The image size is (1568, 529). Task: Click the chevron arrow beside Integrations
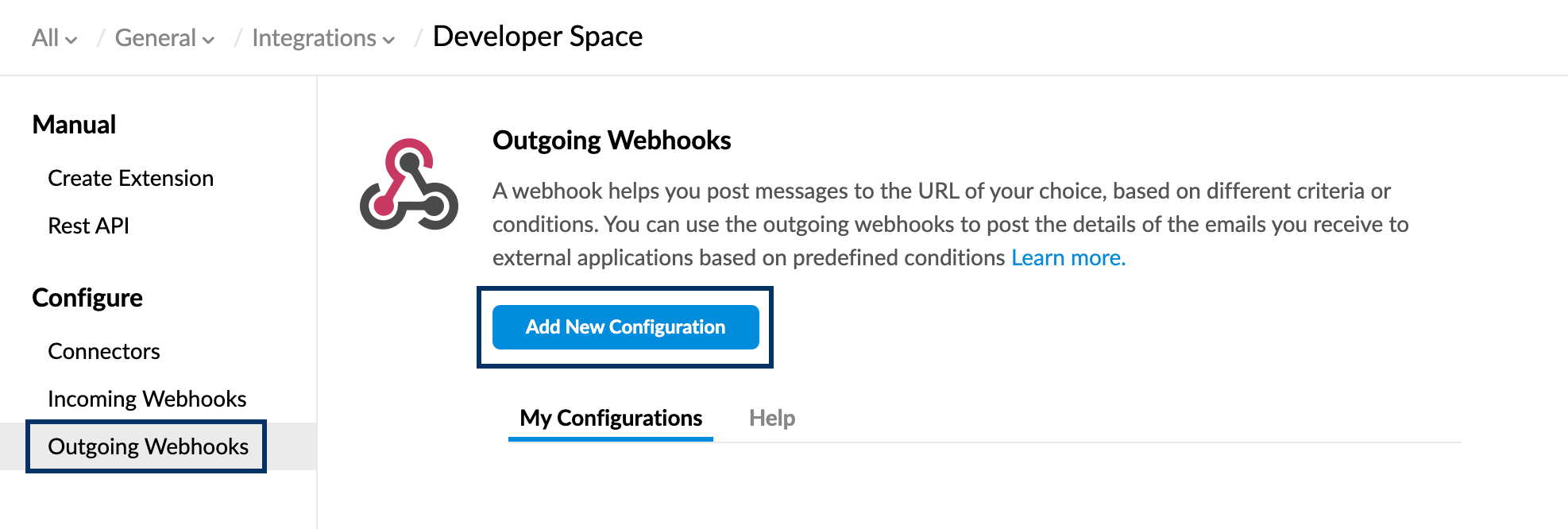[x=388, y=40]
